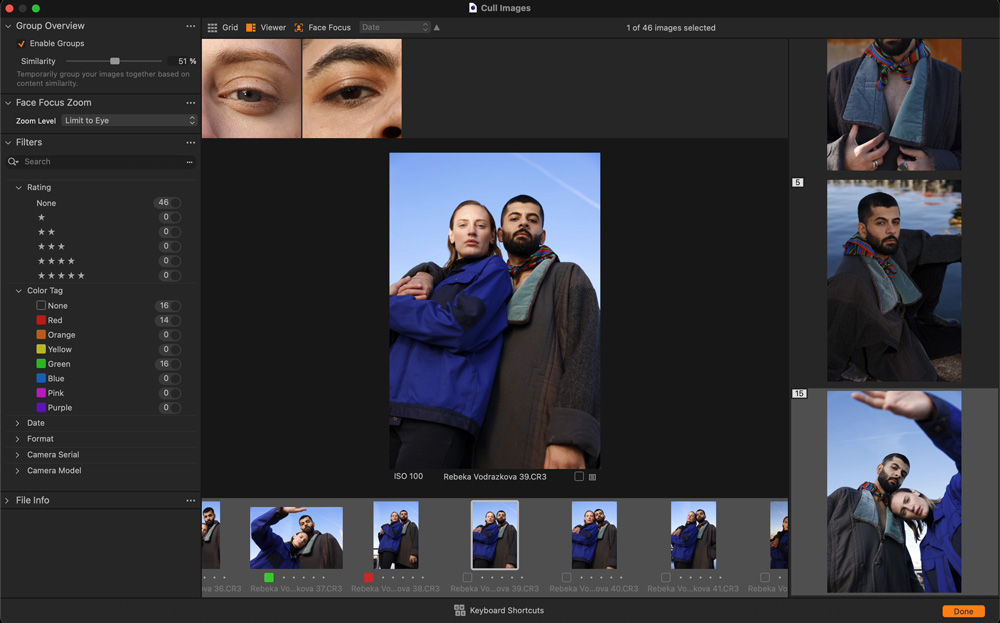Disable the Enable Groups checkbox
1000x623 pixels.
(21, 44)
